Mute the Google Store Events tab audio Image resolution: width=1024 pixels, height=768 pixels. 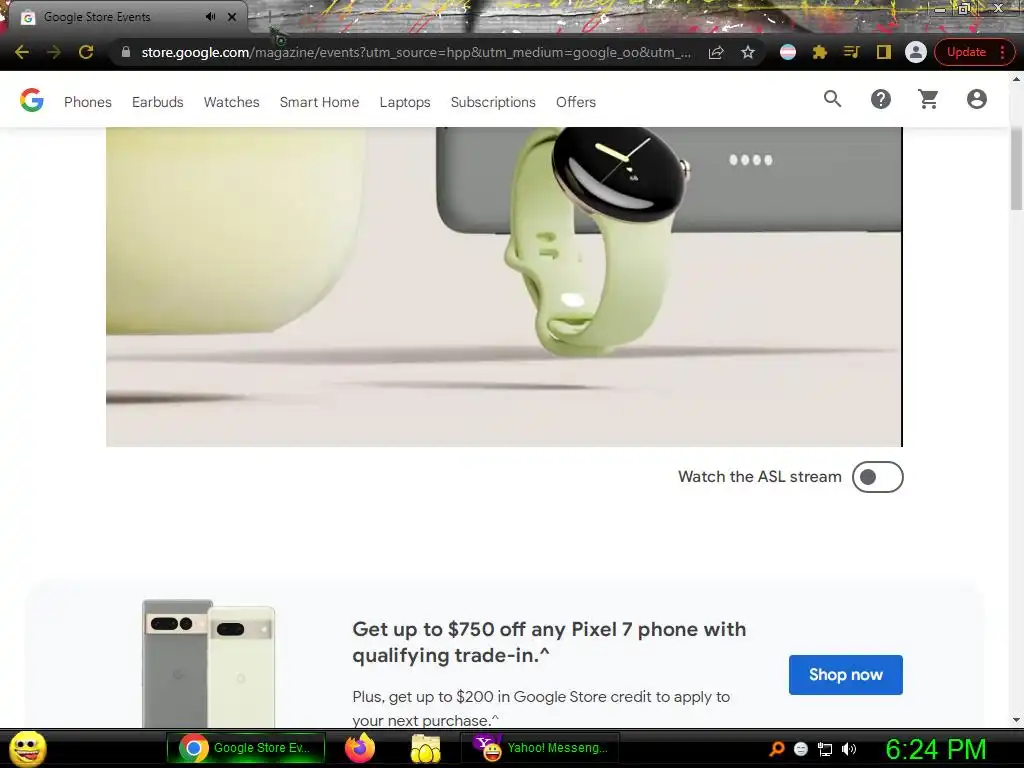(x=210, y=17)
